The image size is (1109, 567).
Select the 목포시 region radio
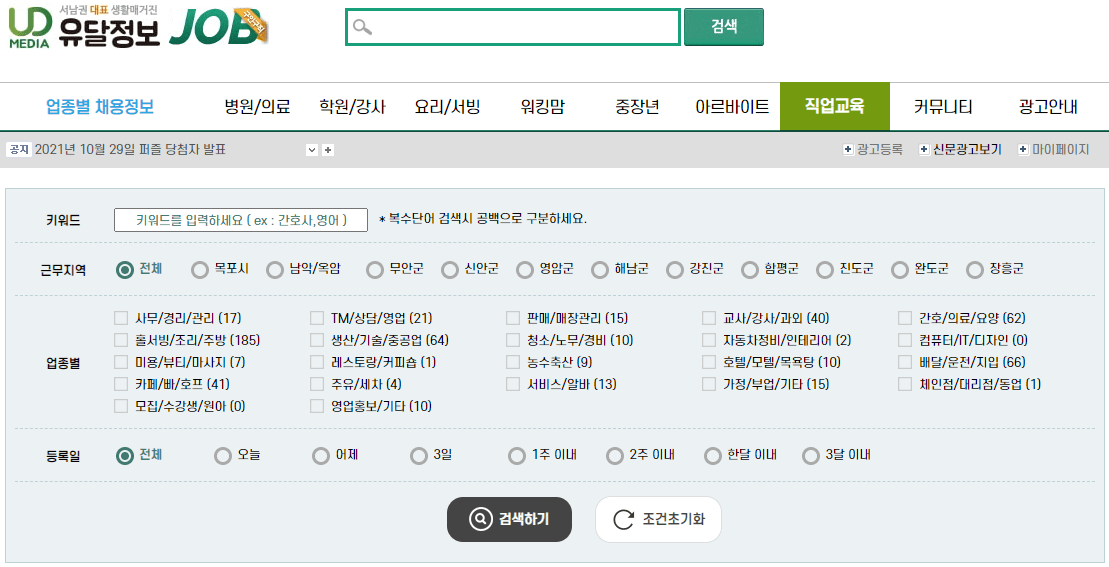click(x=199, y=269)
